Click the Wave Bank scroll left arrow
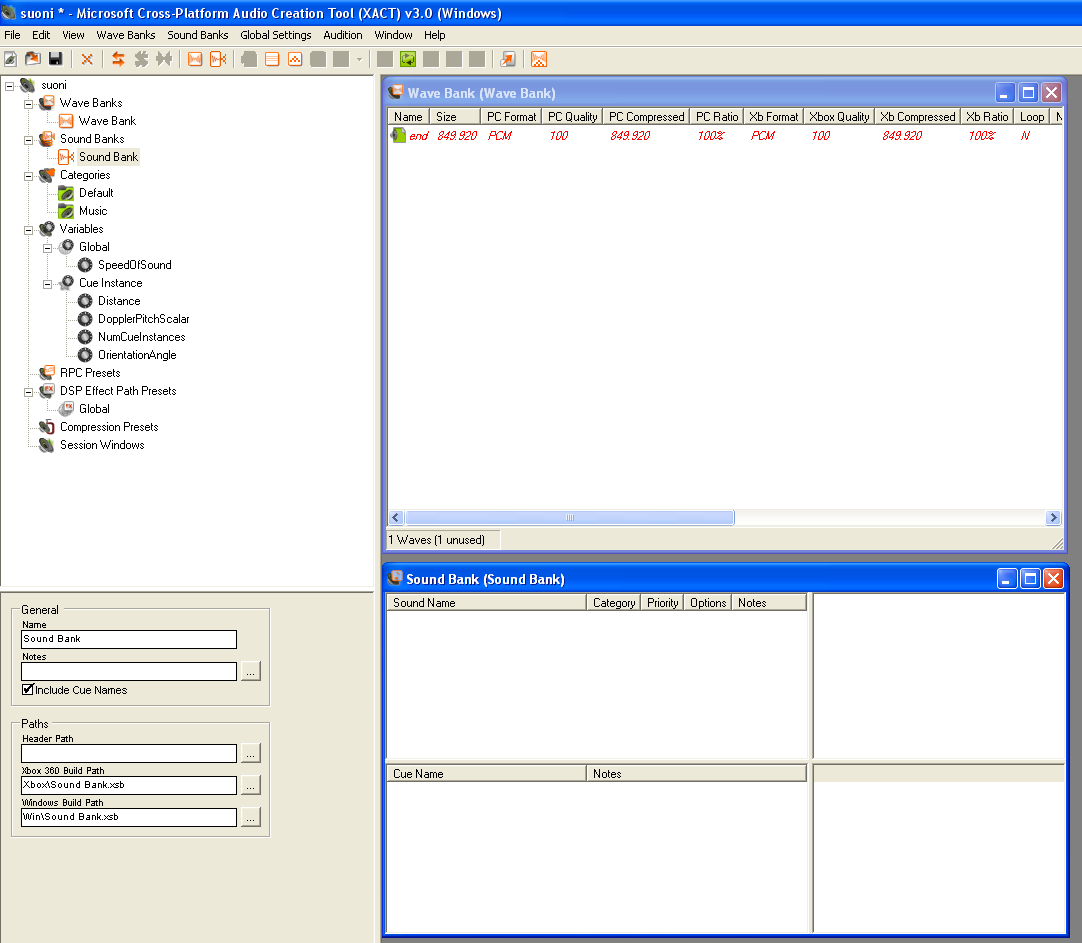This screenshot has height=943, width=1082. (396, 517)
